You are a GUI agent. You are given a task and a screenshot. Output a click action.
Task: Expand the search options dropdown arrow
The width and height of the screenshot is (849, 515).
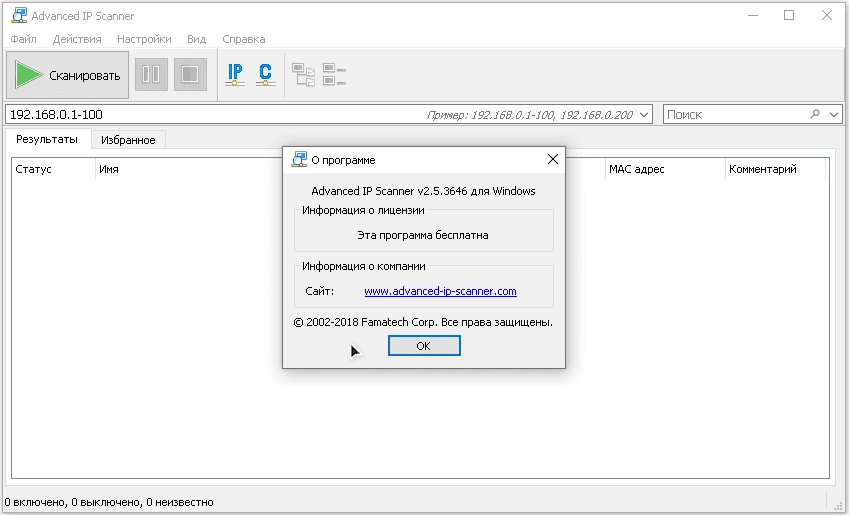[x=834, y=114]
